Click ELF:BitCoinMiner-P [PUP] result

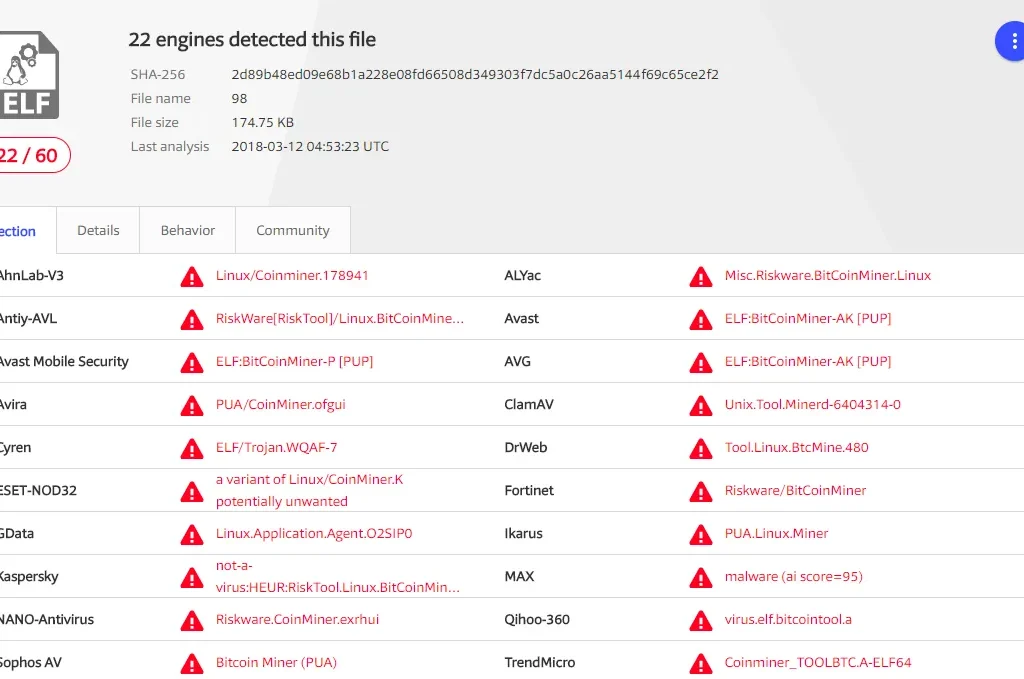coord(295,362)
